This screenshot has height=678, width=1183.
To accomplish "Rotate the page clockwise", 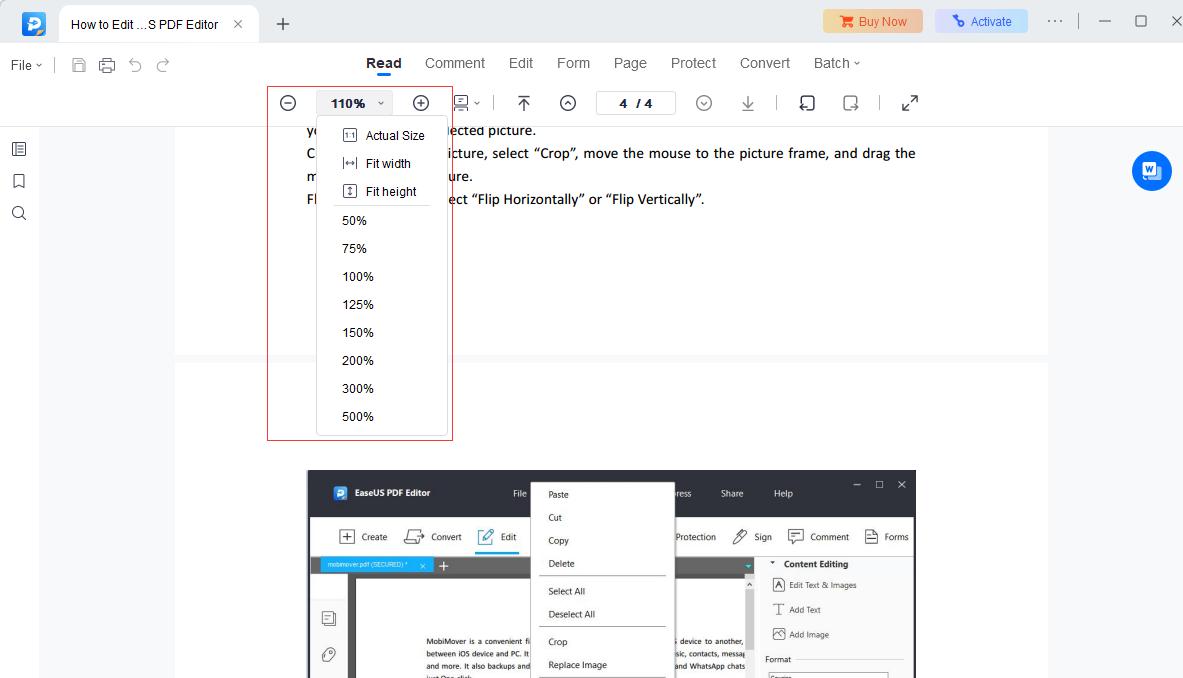I will [850, 103].
